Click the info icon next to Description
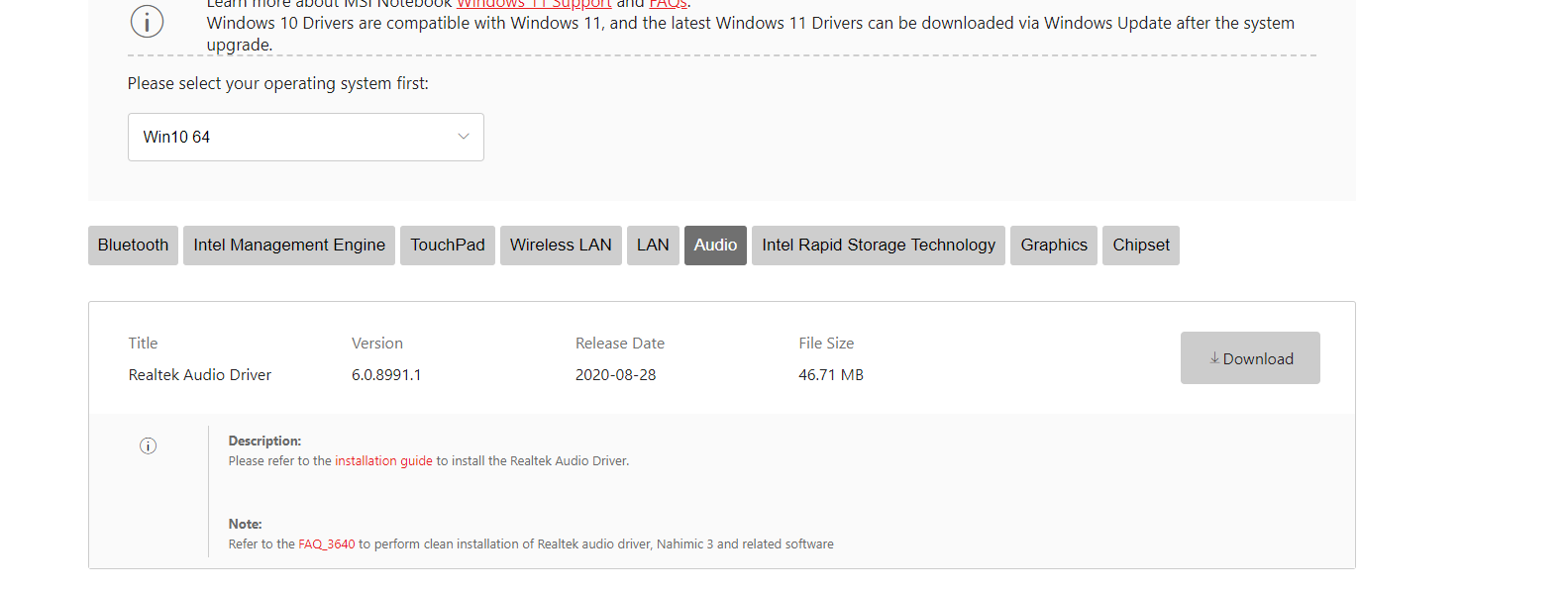1568x592 pixels. [x=148, y=445]
